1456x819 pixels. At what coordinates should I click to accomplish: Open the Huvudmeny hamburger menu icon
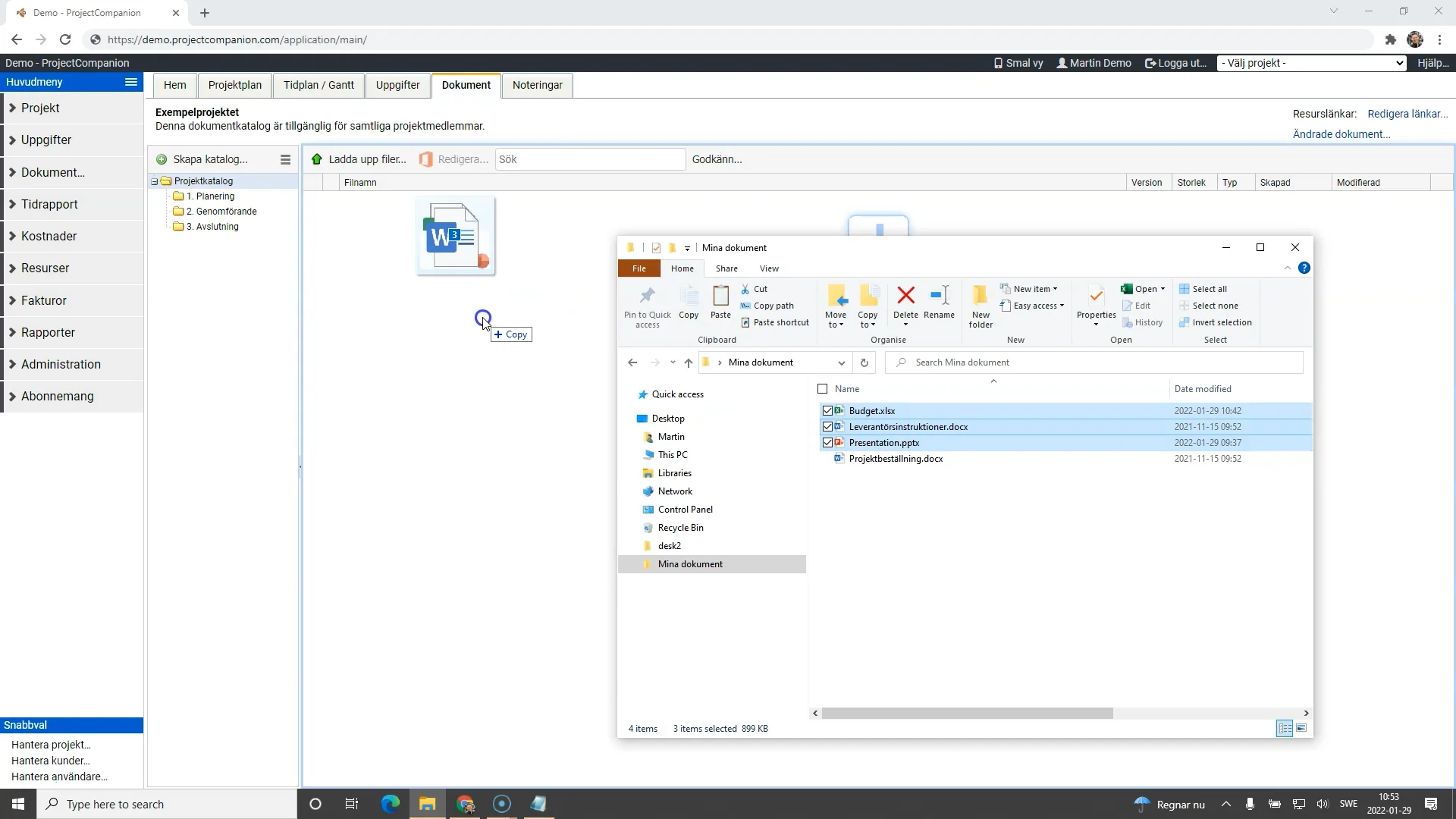(x=131, y=82)
